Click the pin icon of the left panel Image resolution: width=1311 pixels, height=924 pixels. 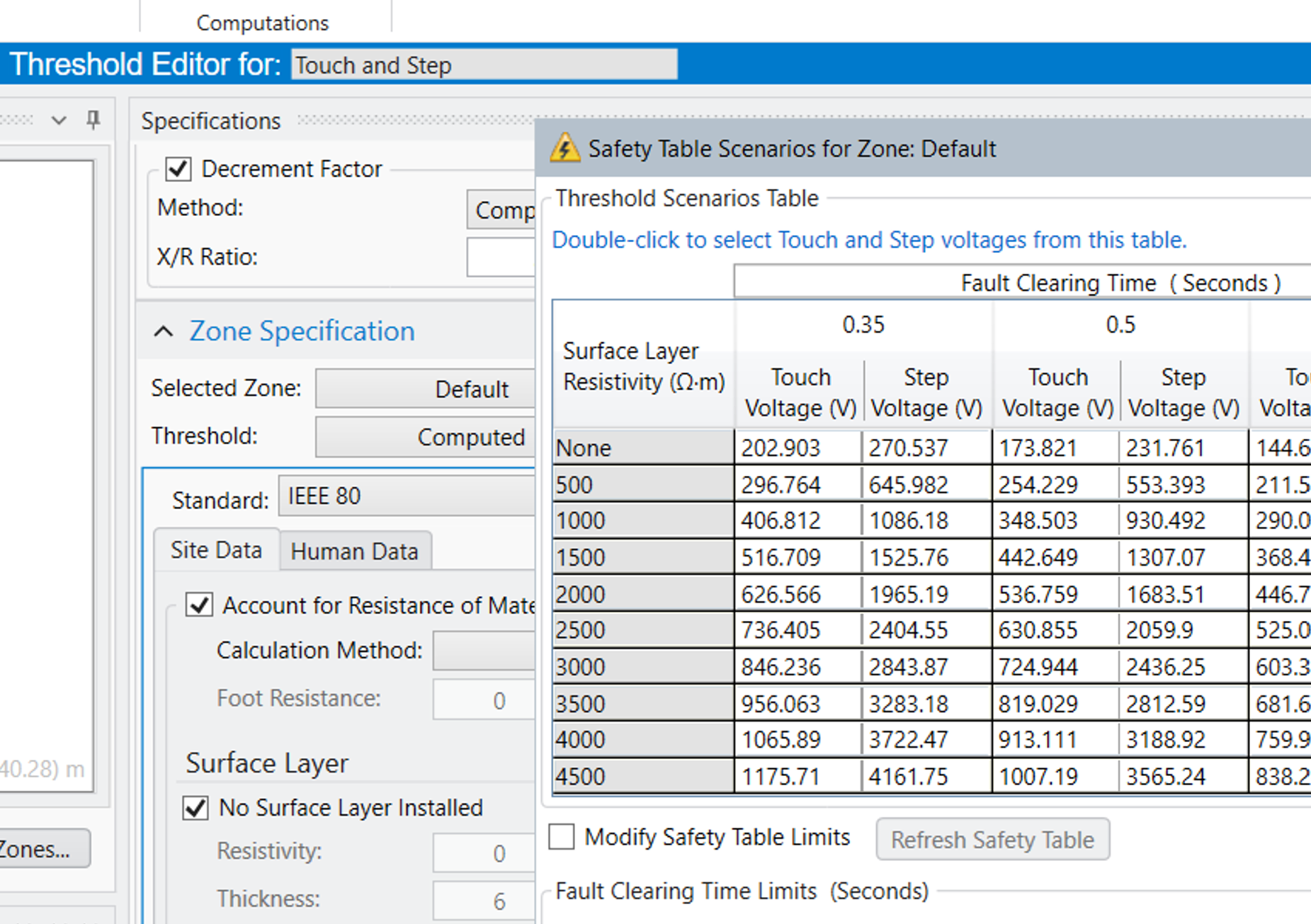click(93, 120)
